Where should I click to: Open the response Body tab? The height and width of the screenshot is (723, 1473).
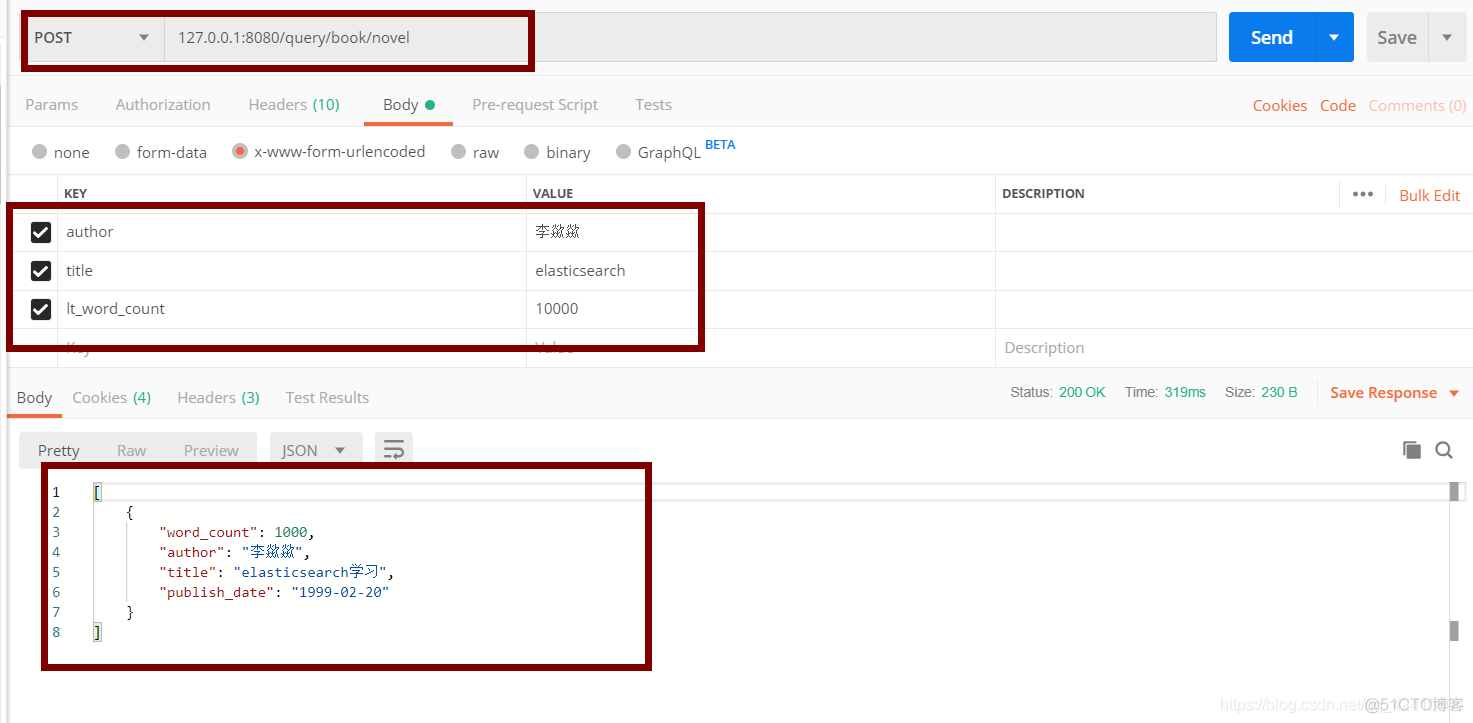click(34, 398)
